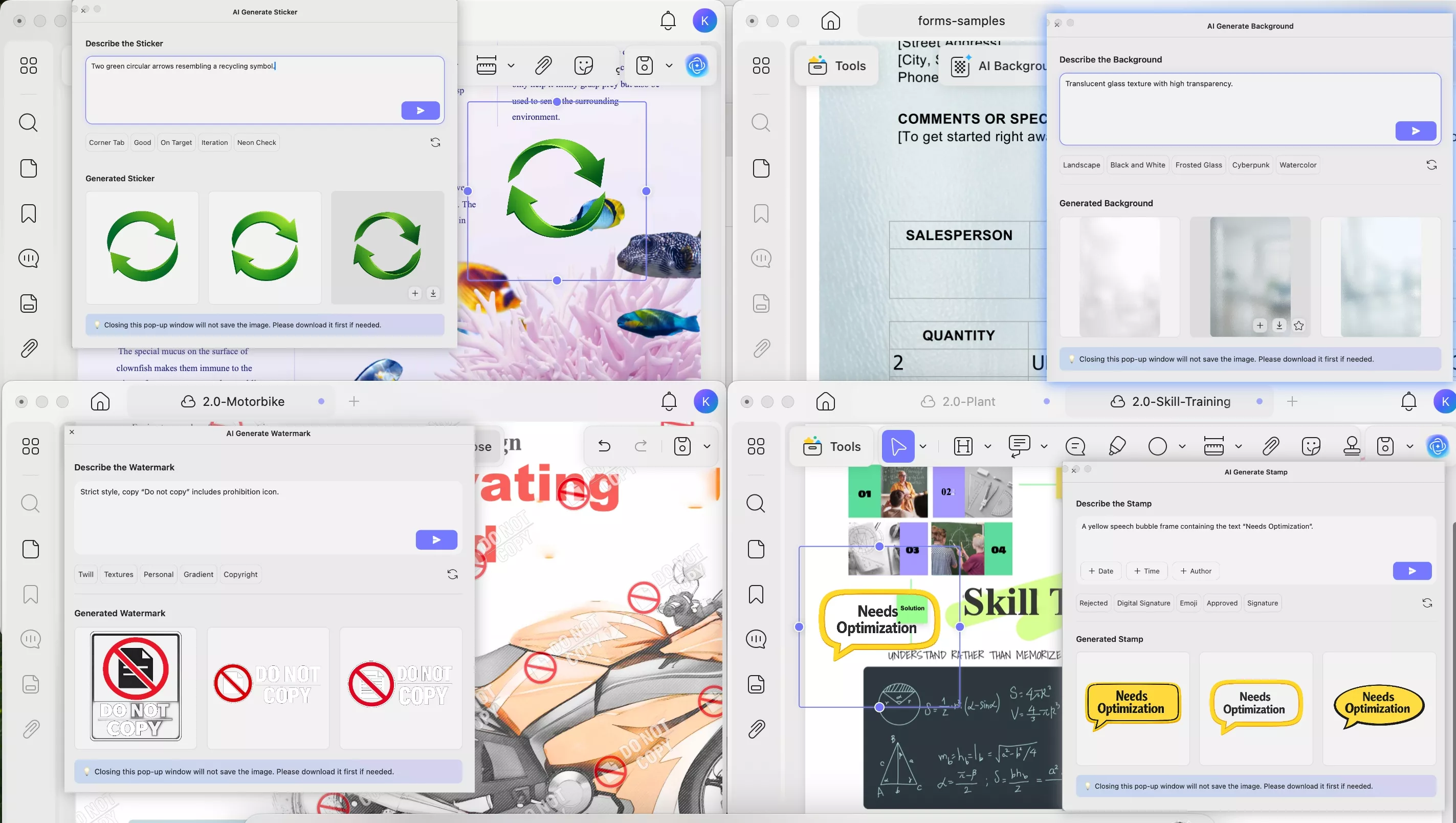Image resolution: width=1456 pixels, height=823 pixels.
Task: Click the home icon in forms-samples window
Action: coord(830,21)
